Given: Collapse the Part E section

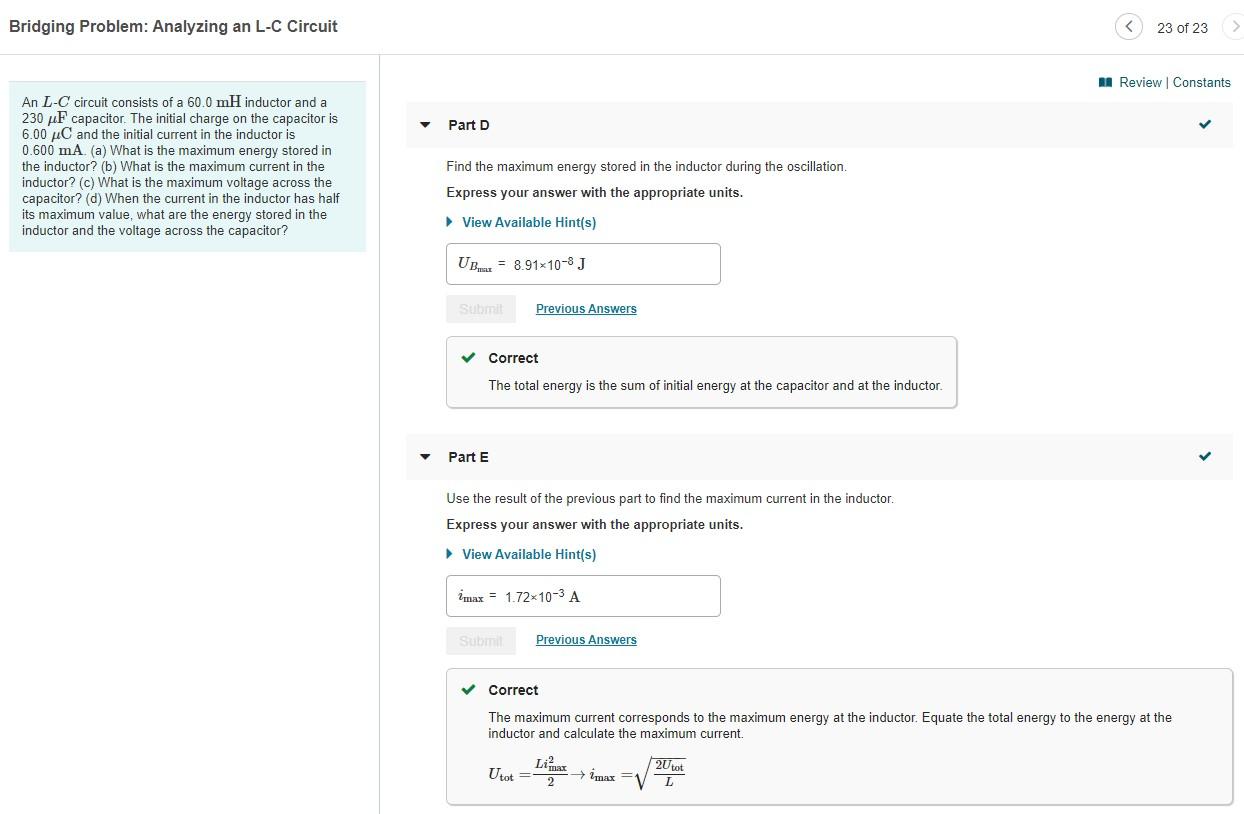Looking at the screenshot, I should click(x=424, y=457).
